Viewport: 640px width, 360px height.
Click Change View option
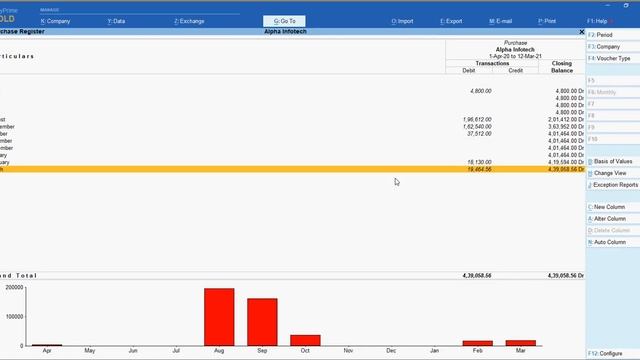pos(613,173)
